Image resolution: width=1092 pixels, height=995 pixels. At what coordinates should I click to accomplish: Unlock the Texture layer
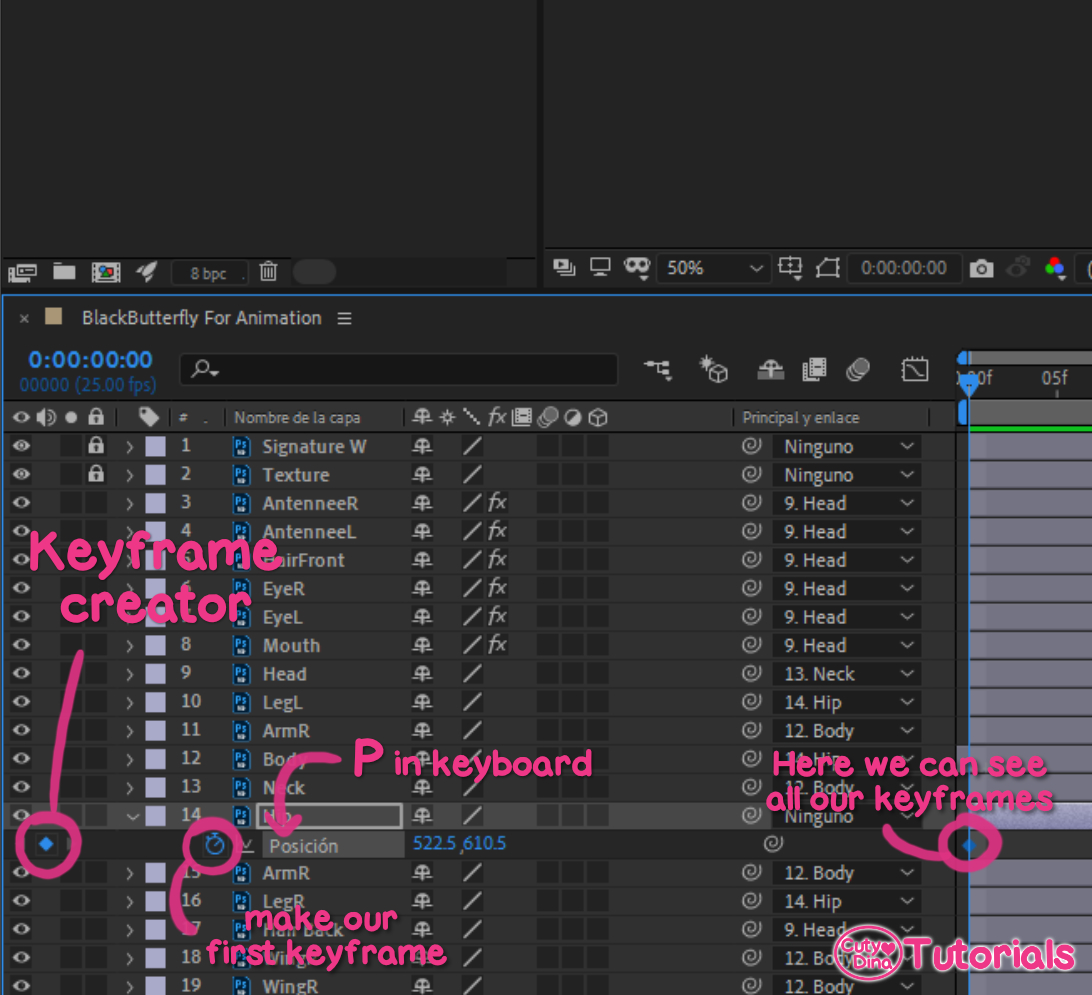point(96,475)
